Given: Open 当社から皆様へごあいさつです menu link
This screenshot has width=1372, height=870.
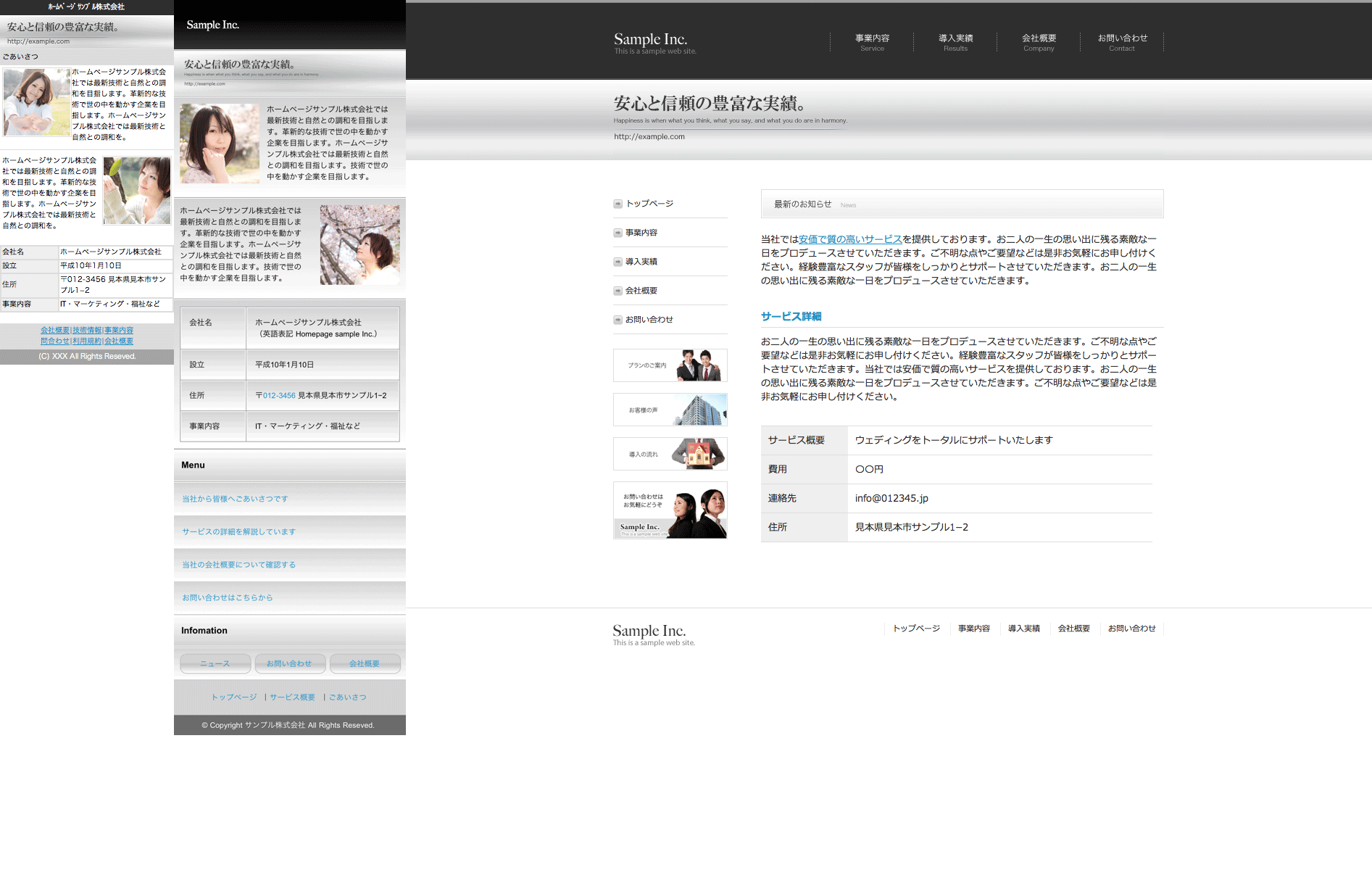Looking at the screenshot, I should tap(235, 499).
